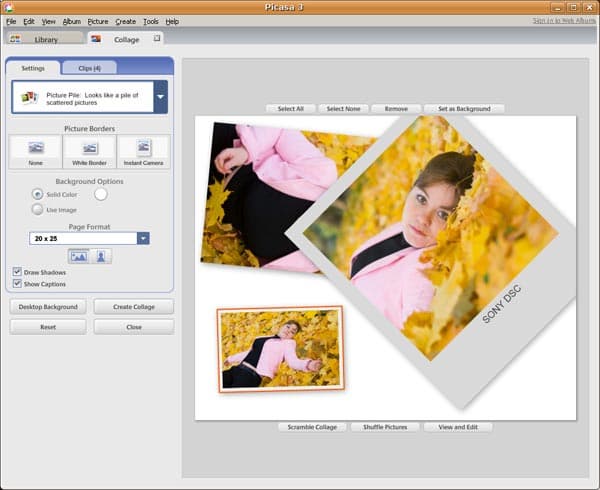The width and height of the screenshot is (600, 490).
Task: Expand the collage style dropdown arrow
Action: coord(161,97)
